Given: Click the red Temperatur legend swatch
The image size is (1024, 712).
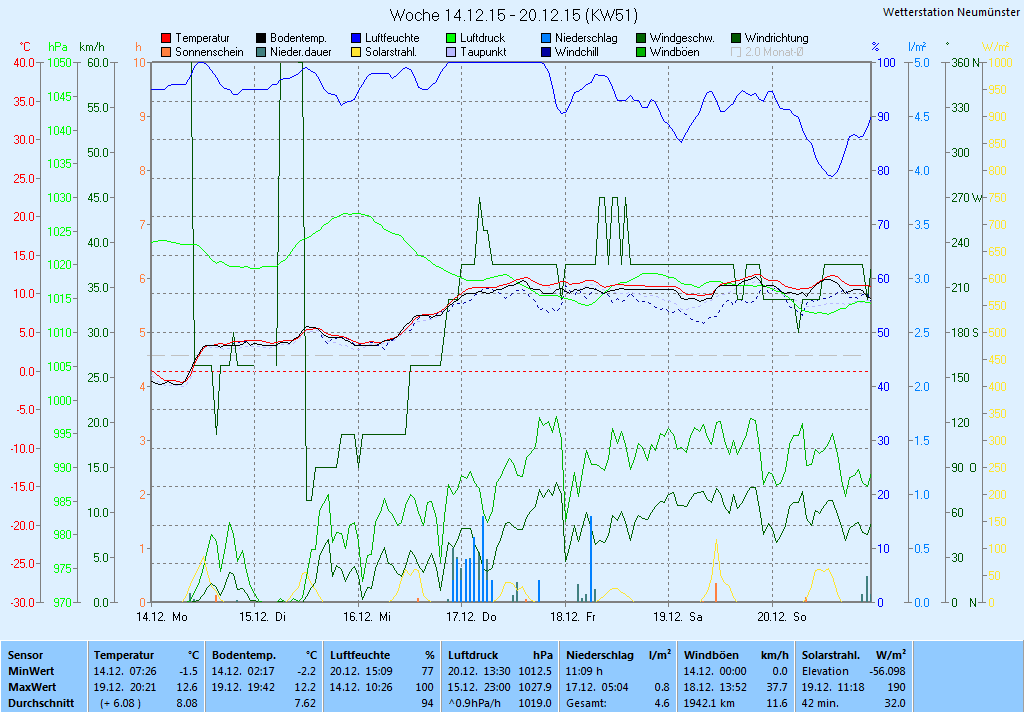Looking at the screenshot, I should 166,39.
